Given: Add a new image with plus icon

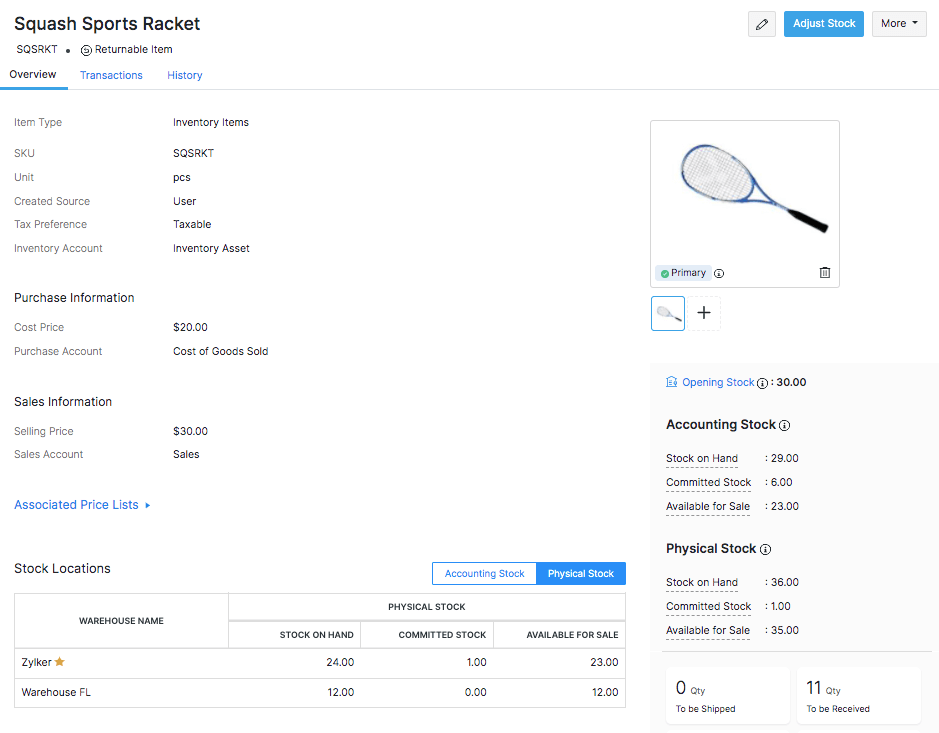Looking at the screenshot, I should [x=704, y=313].
